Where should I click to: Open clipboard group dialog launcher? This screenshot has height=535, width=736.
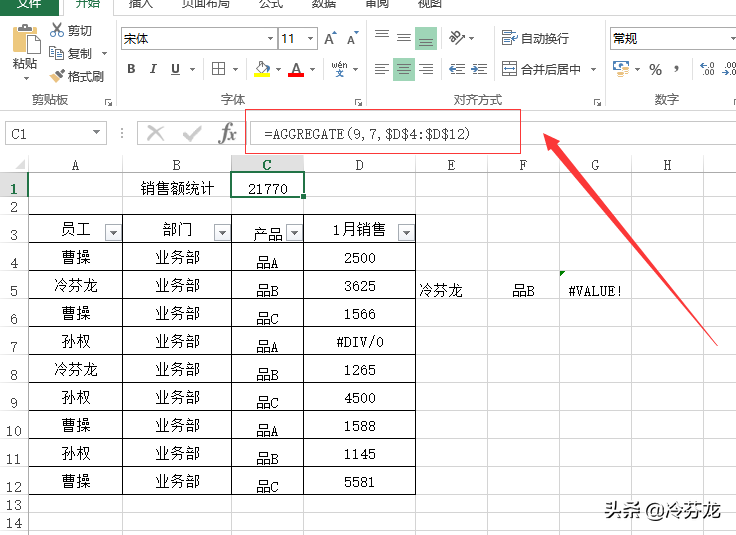tap(109, 102)
